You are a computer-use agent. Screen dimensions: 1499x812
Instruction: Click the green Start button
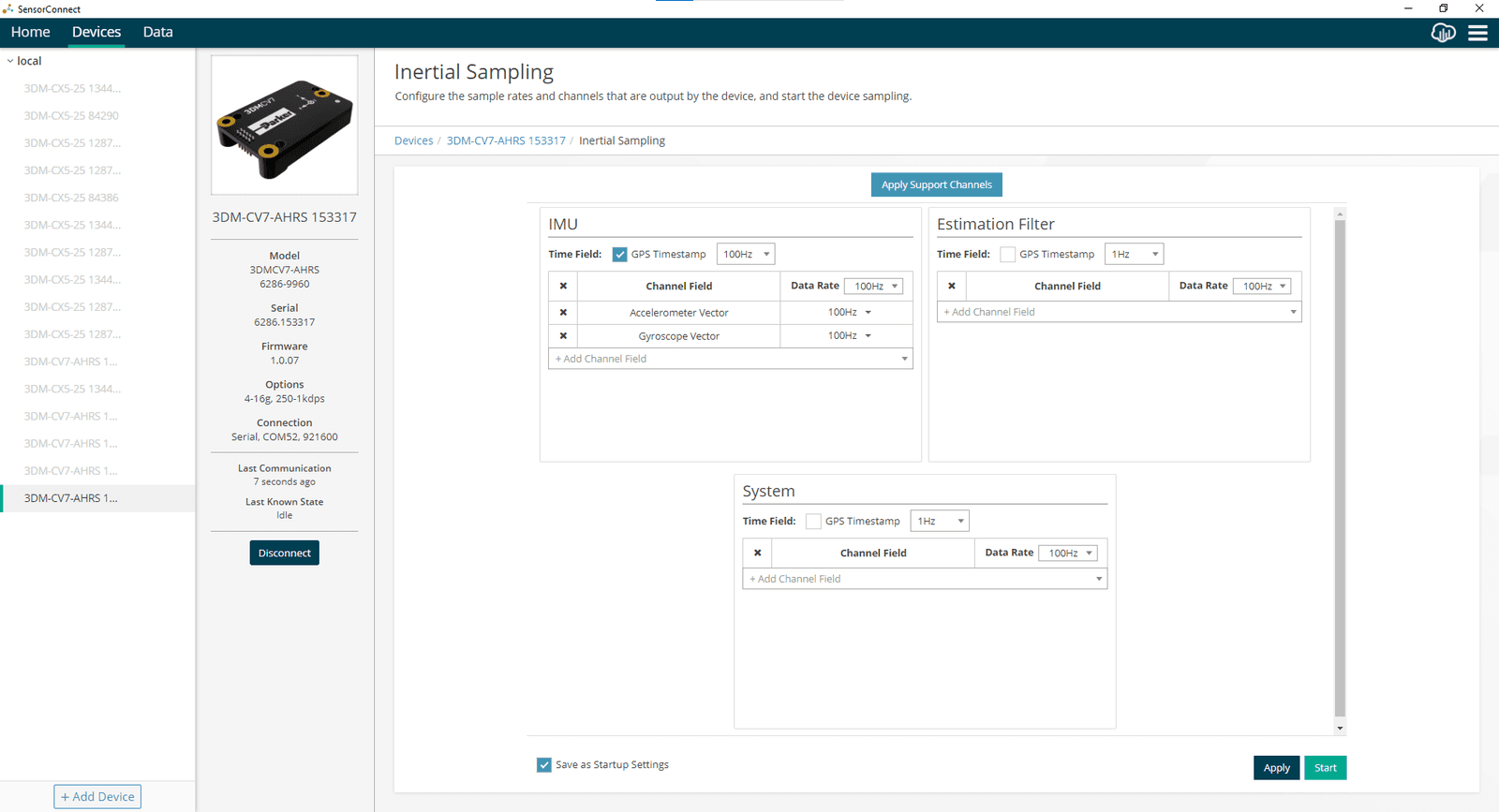(1326, 768)
